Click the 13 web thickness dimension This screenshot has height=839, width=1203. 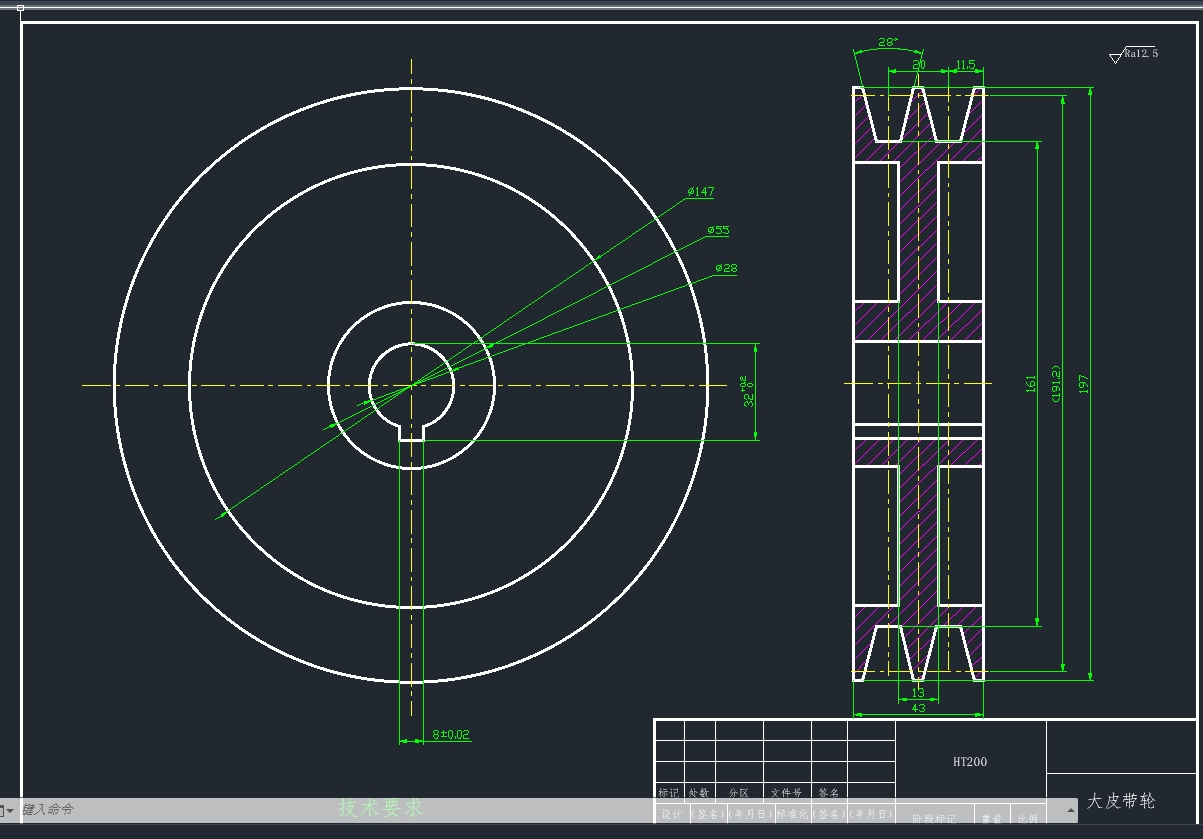(919, 692)
